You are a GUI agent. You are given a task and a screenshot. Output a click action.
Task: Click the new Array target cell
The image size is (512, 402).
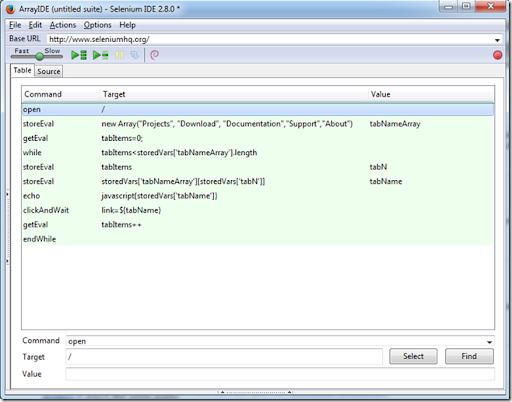(x=227, y=124)
